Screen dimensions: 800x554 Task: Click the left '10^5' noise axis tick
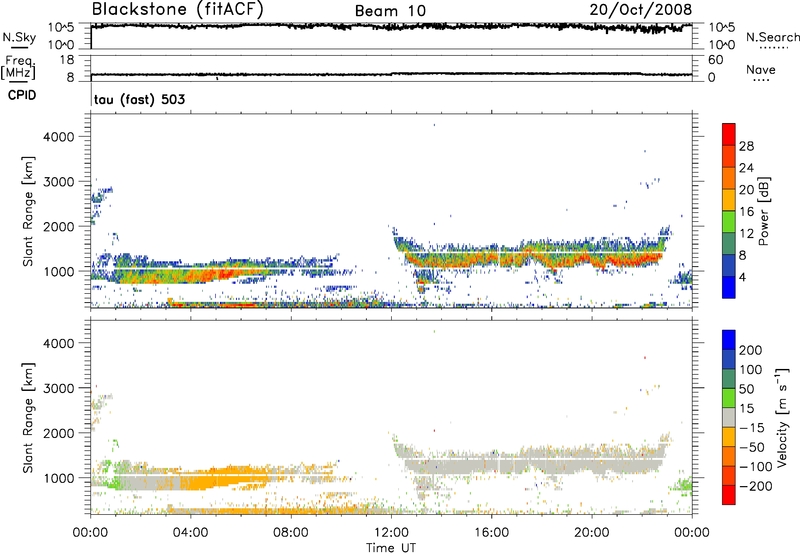(x=62, y=28)
